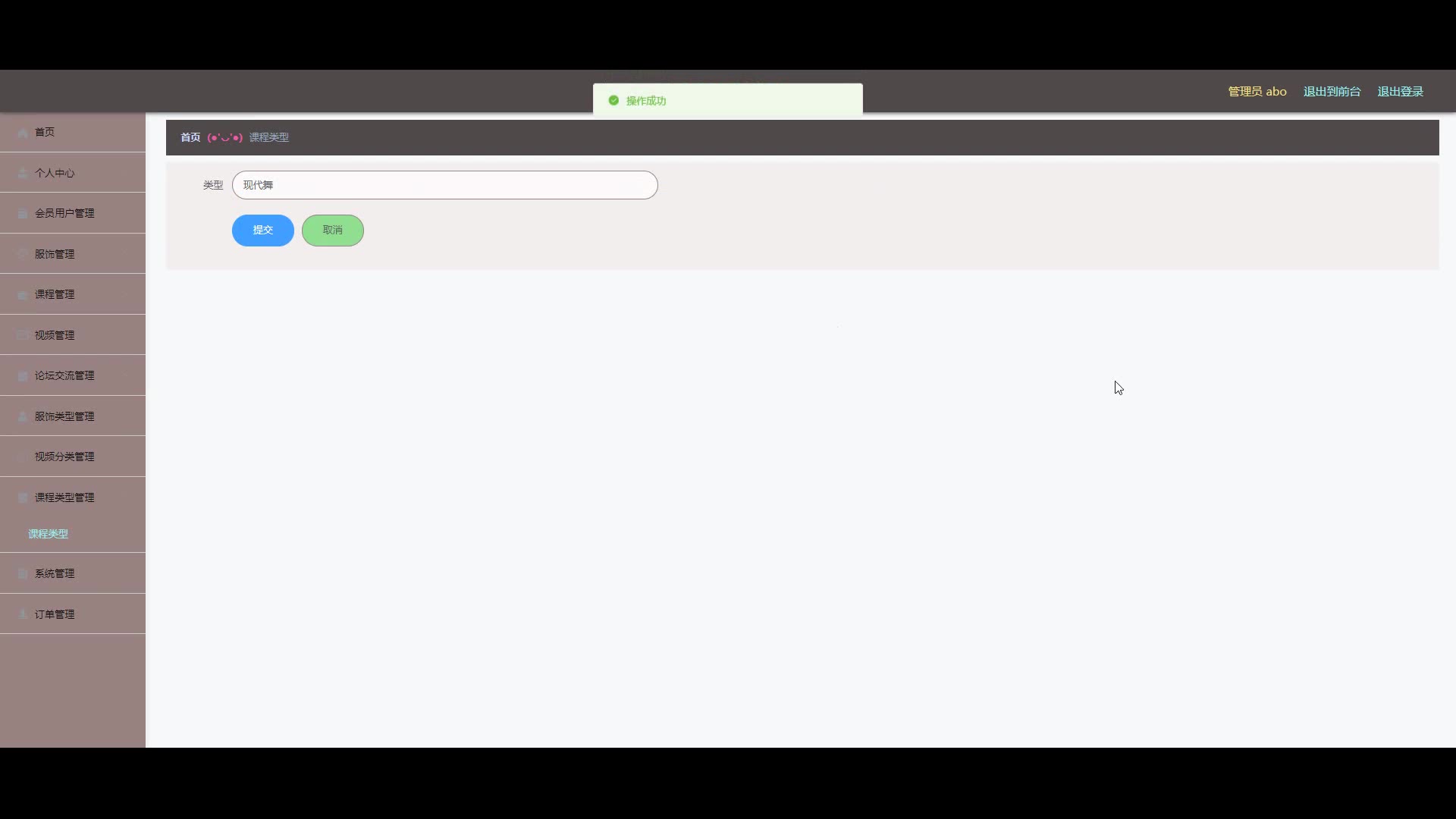Screen dimensions: 1456x819
Task: Click the green success check icon
Action: point(613,100)
